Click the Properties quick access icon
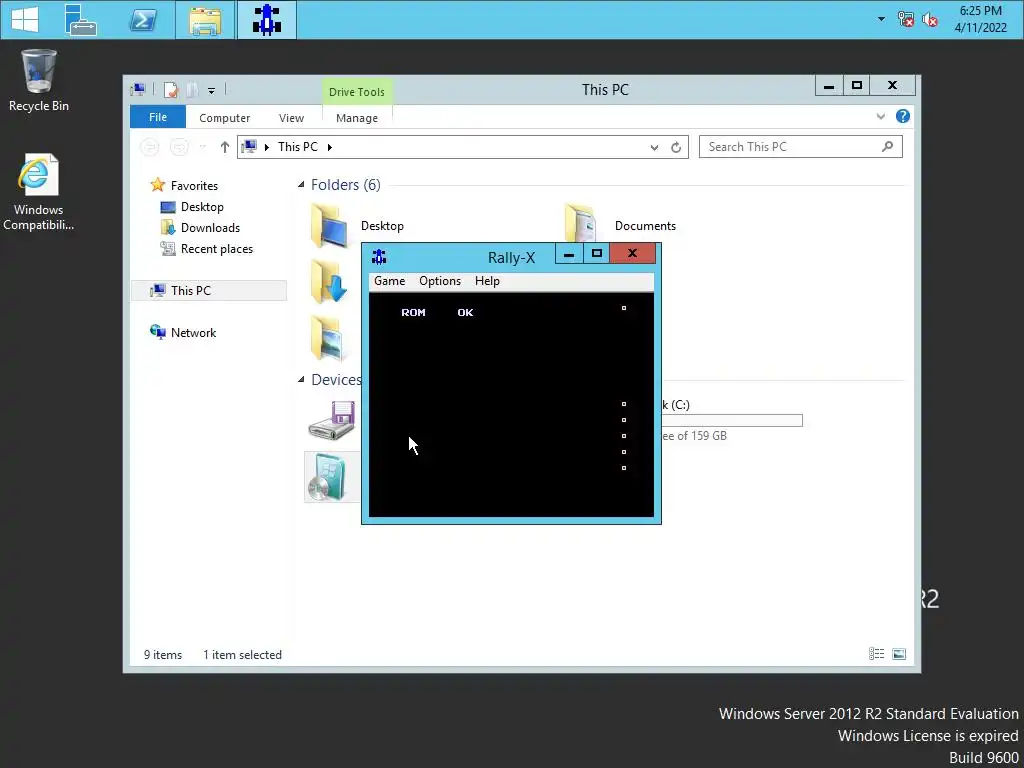The width and height of the screenshot is (1024, 768). click(x=171, y=90)
